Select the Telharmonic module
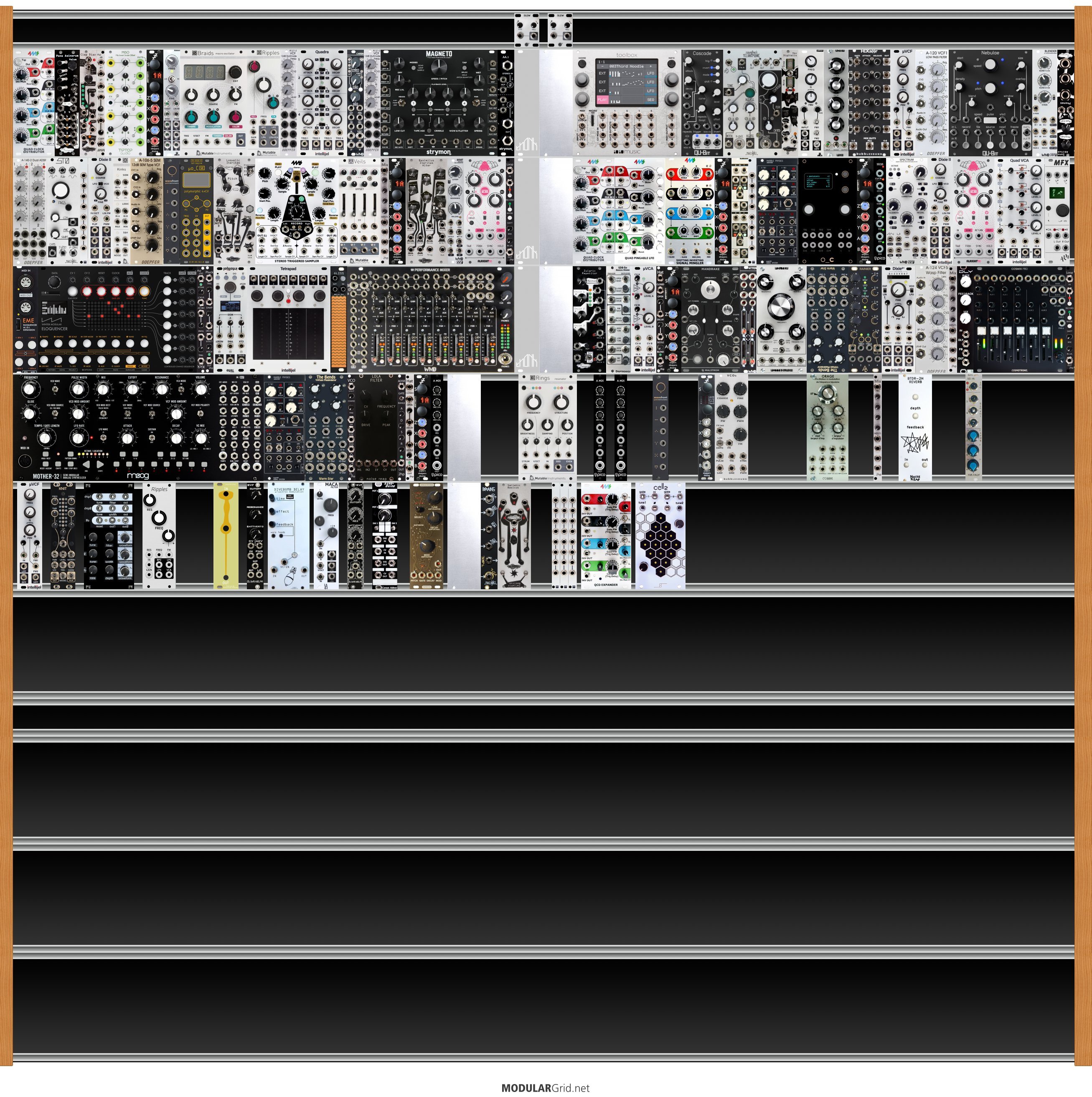Viewport: 1092px width, 1097px height. tap(753, 103)
